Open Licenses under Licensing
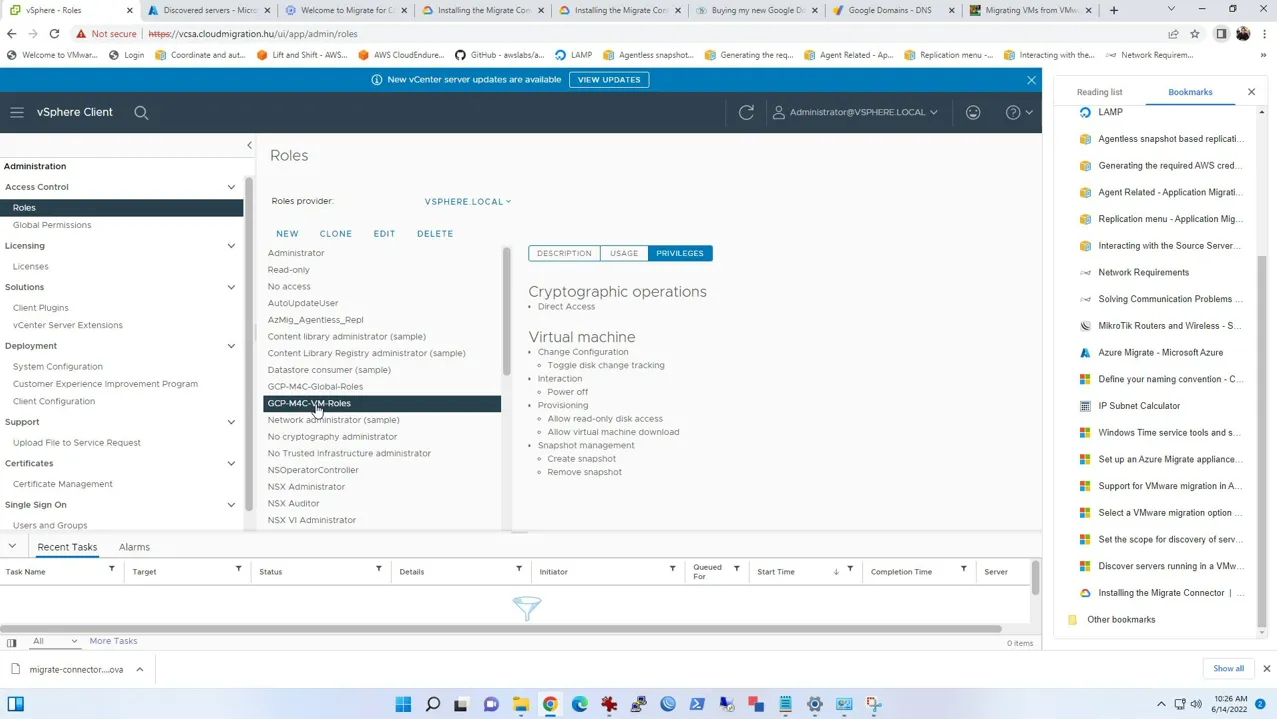This screenshot has height=719, width=1277. [30, 266]
